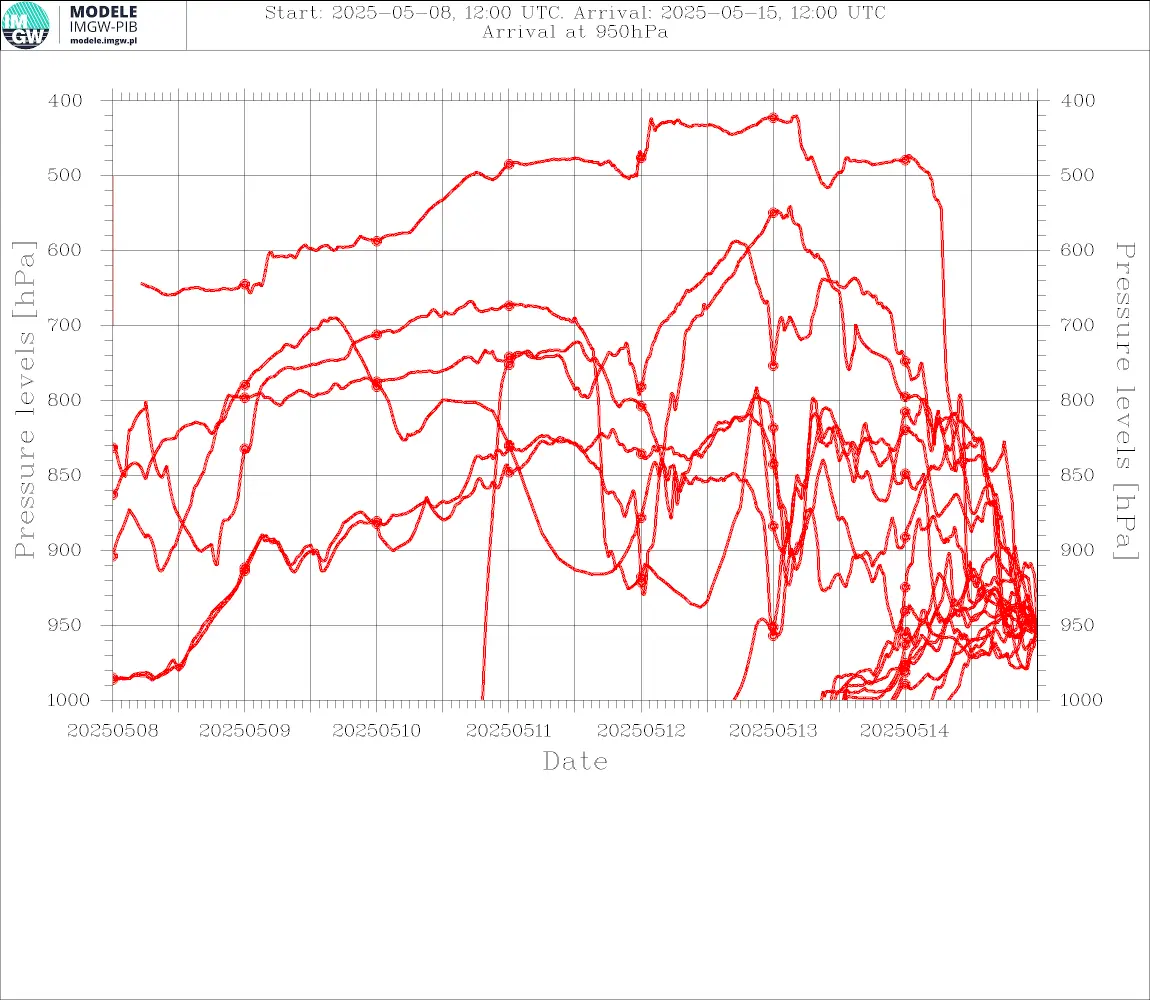The image size is (1150, 1000).
Task: Click the right axis 500 label
Action: coord(1078,175)
